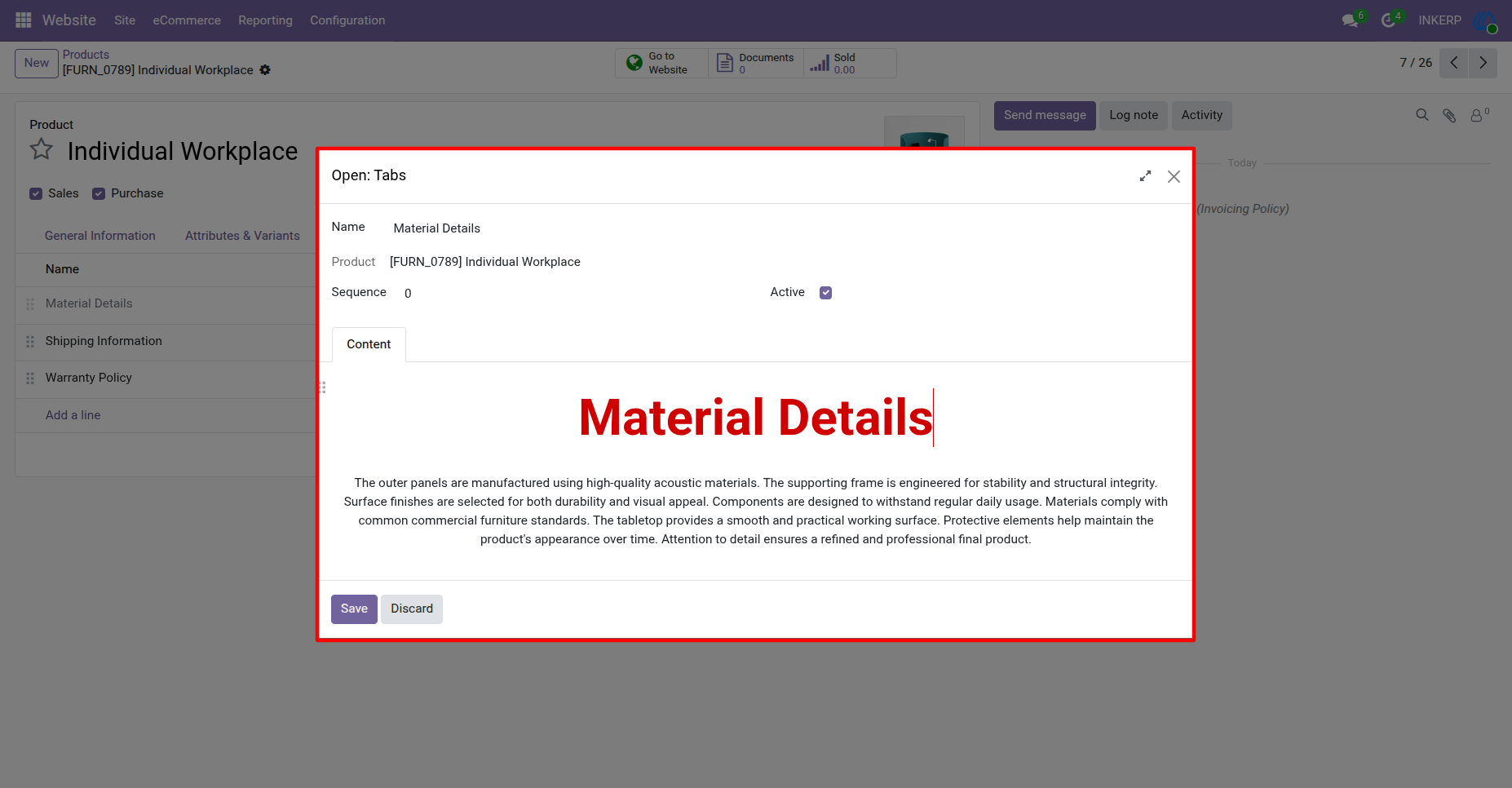Open the Warranty Policy row
The height and width of the screenshot is (788, 1512).
coord(89,378)
